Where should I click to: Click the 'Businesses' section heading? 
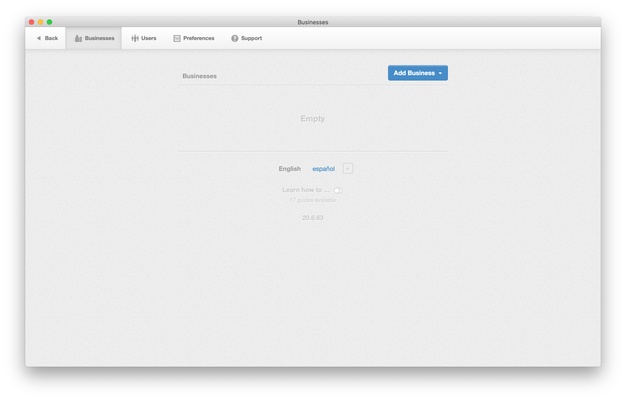199,76
